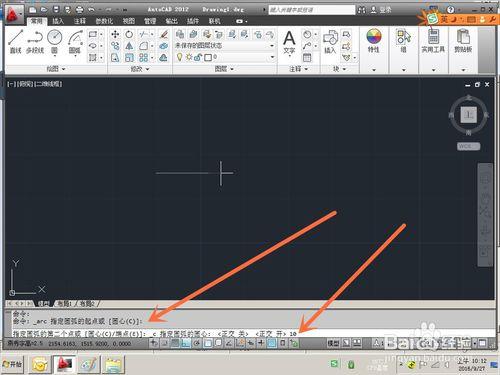Open the Text (文字) tool

(289, 42)
